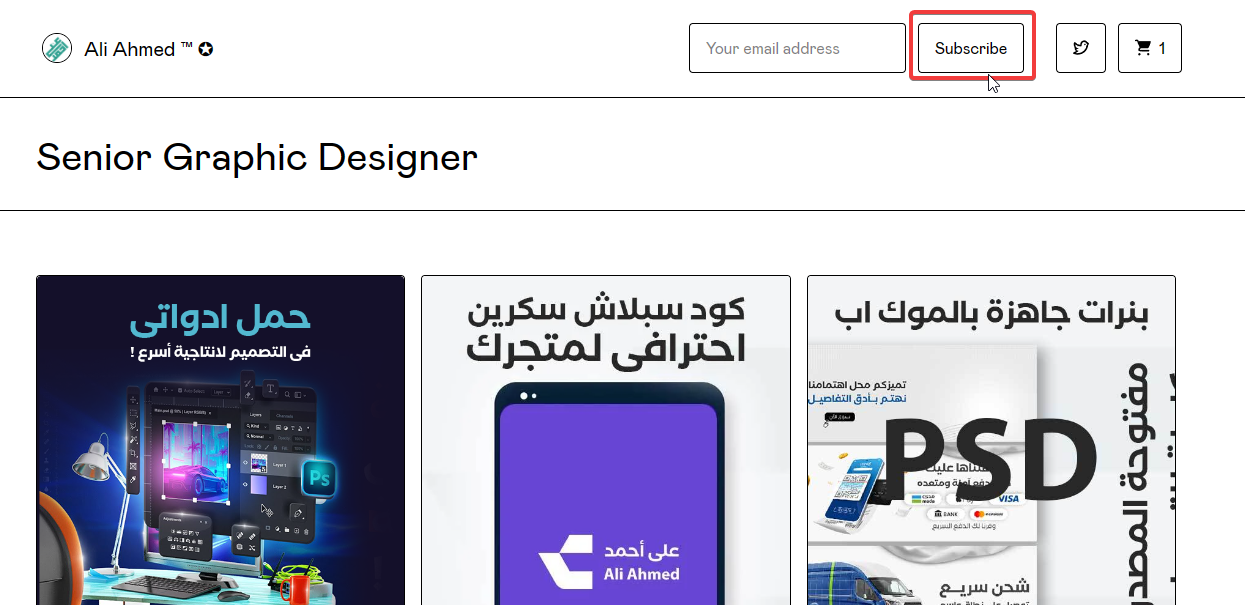The height and width of the screenshot is (605, 1245).
Task: Click the cart item count number 1
Action: coord(1161,47)
